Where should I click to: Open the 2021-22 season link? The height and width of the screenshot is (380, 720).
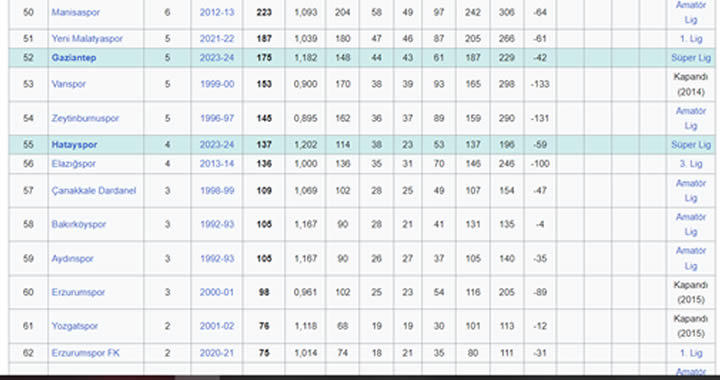(217, 39)
